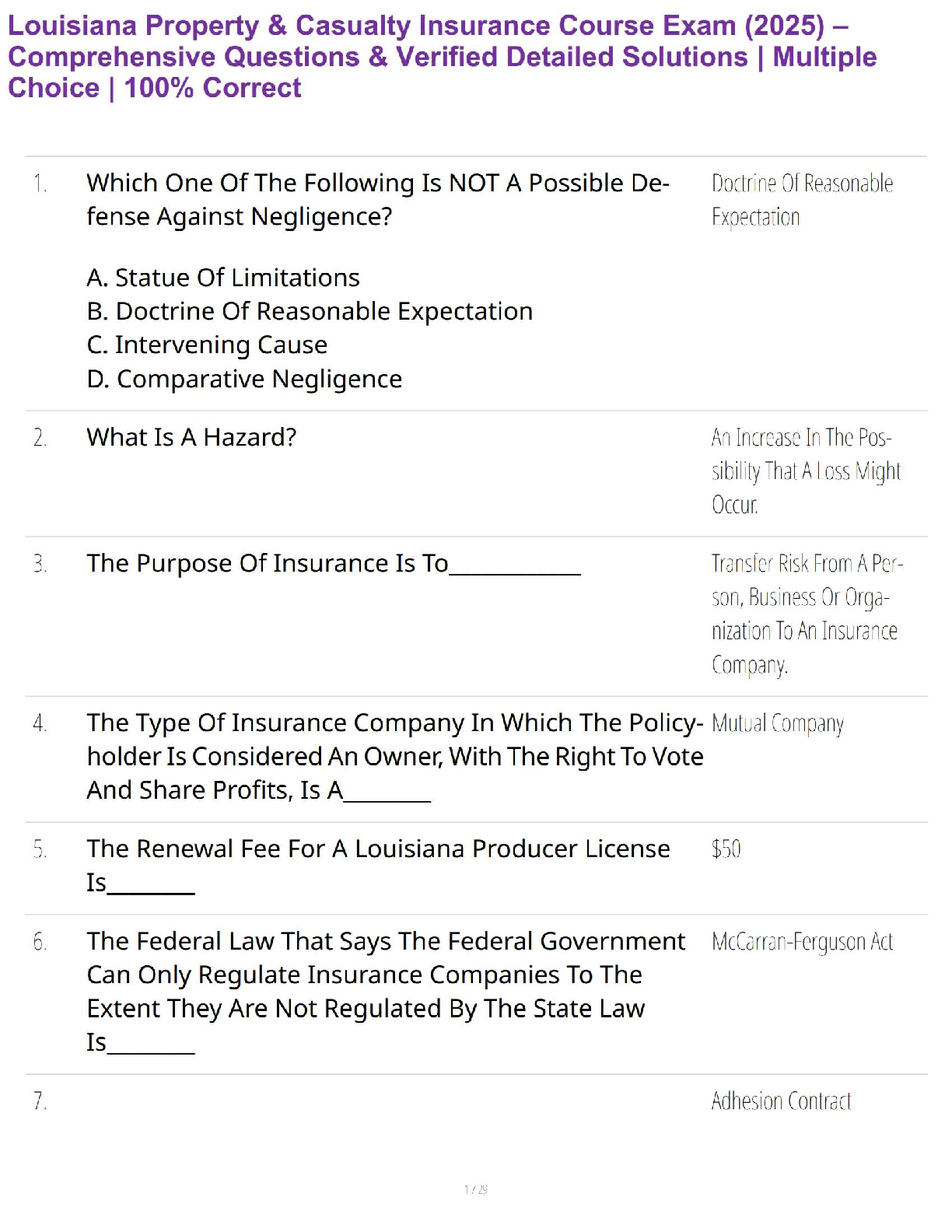Screen dimensions: 952x1232
Task: Click the question "What Is A Hazard?"
Action: pos(191,437)
